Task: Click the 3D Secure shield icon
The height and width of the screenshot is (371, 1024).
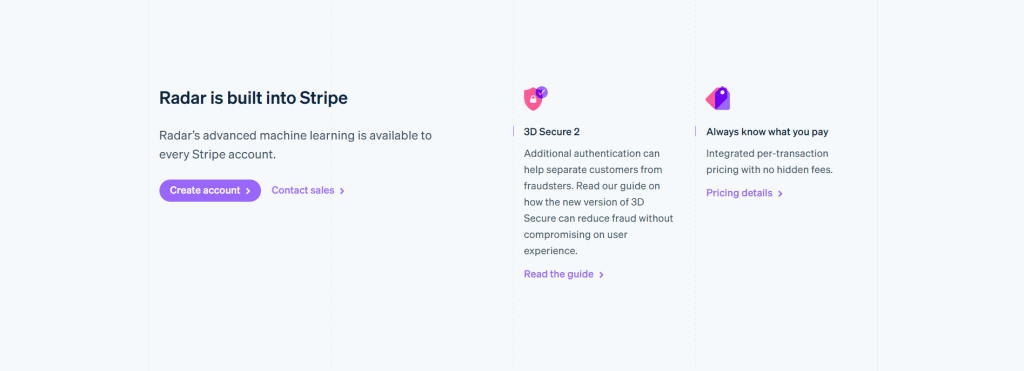Action: pos(536,99)
